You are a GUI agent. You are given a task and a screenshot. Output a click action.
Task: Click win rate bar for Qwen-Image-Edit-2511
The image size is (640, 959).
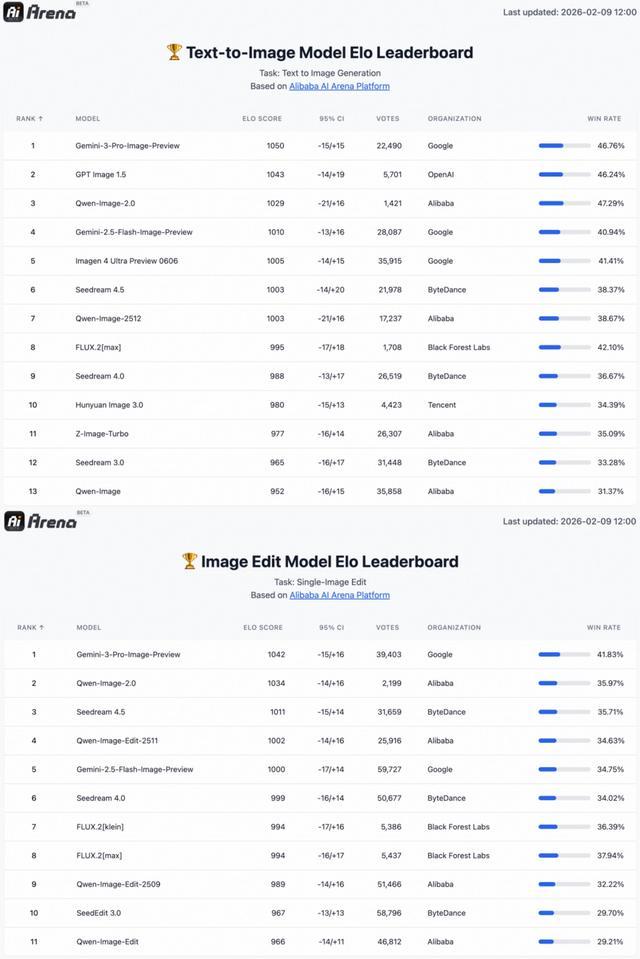click(x=564, y=740)
